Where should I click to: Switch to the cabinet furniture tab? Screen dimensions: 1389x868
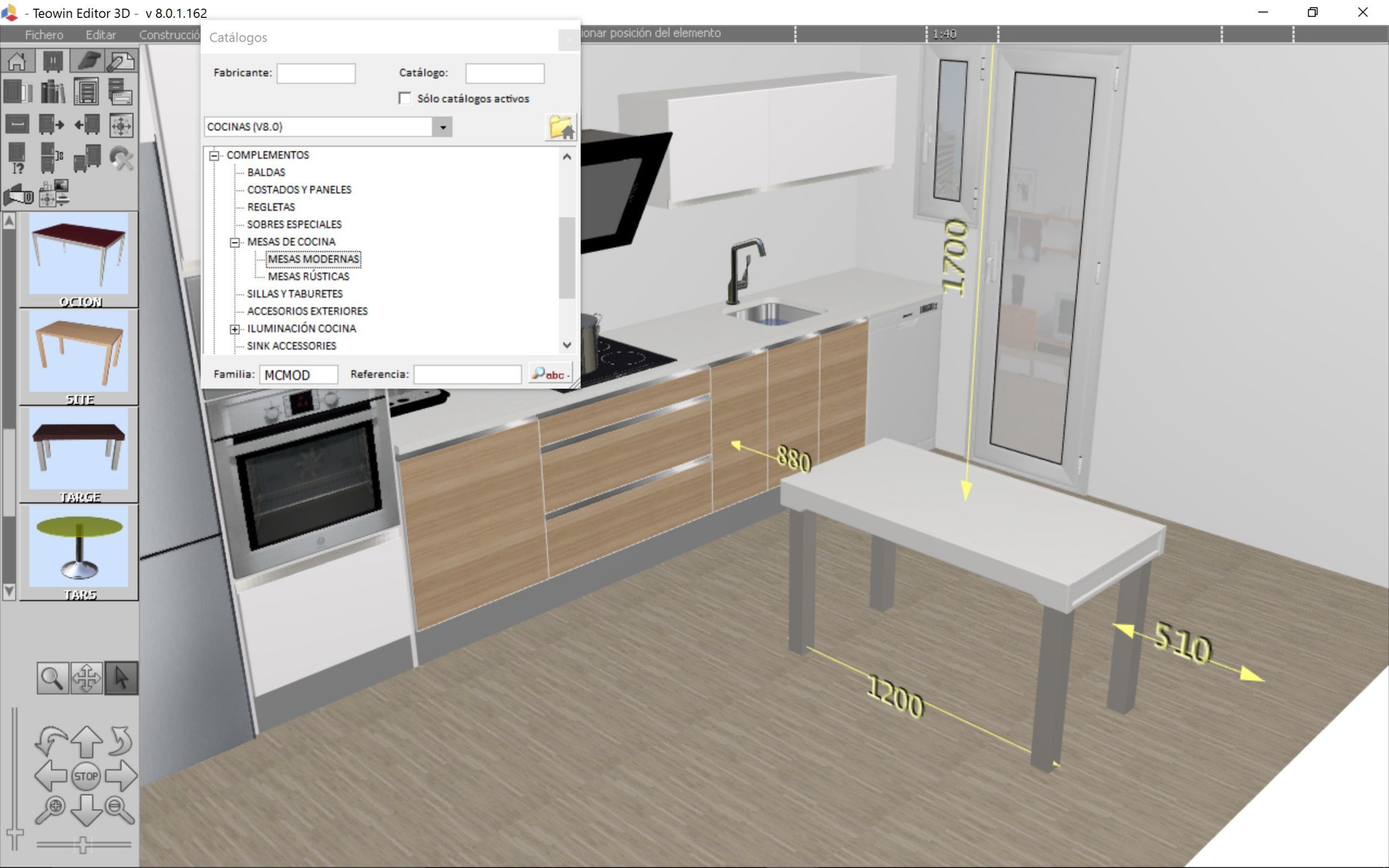[52, 61]
